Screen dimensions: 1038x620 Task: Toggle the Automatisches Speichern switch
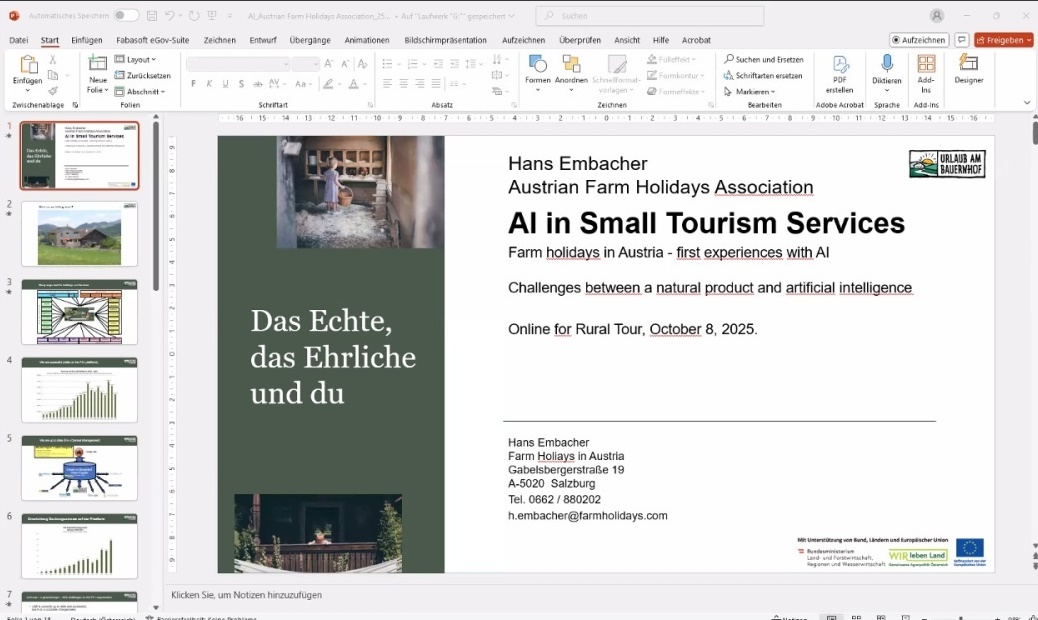126,15
